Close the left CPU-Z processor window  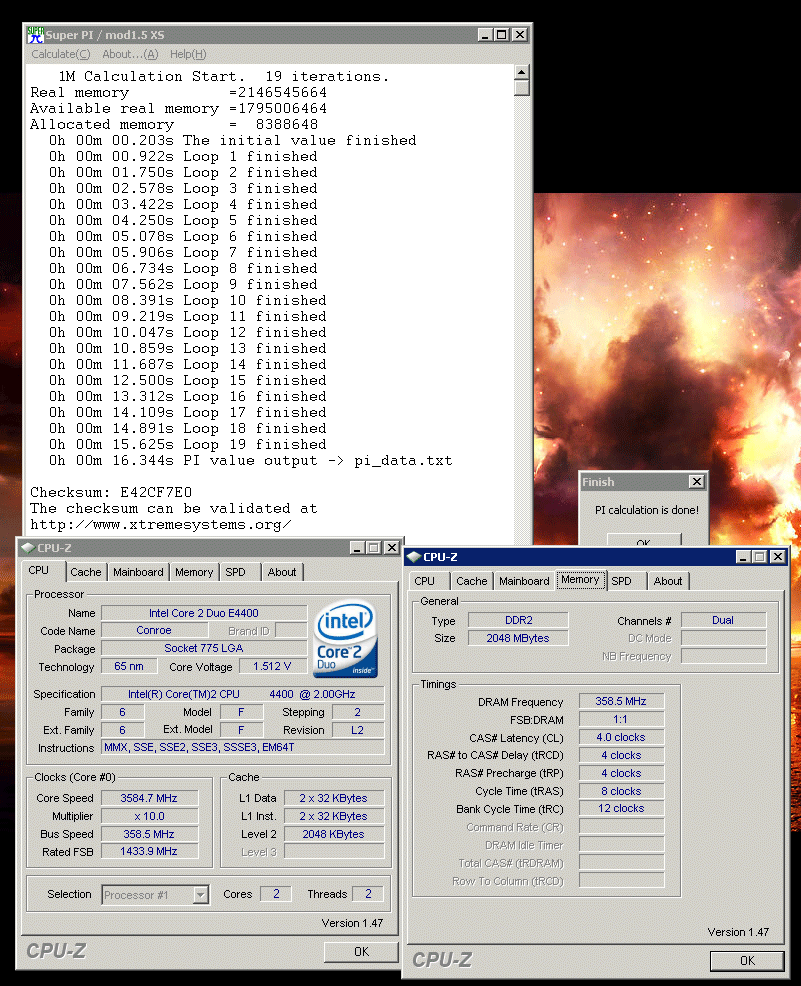[392, 548]
